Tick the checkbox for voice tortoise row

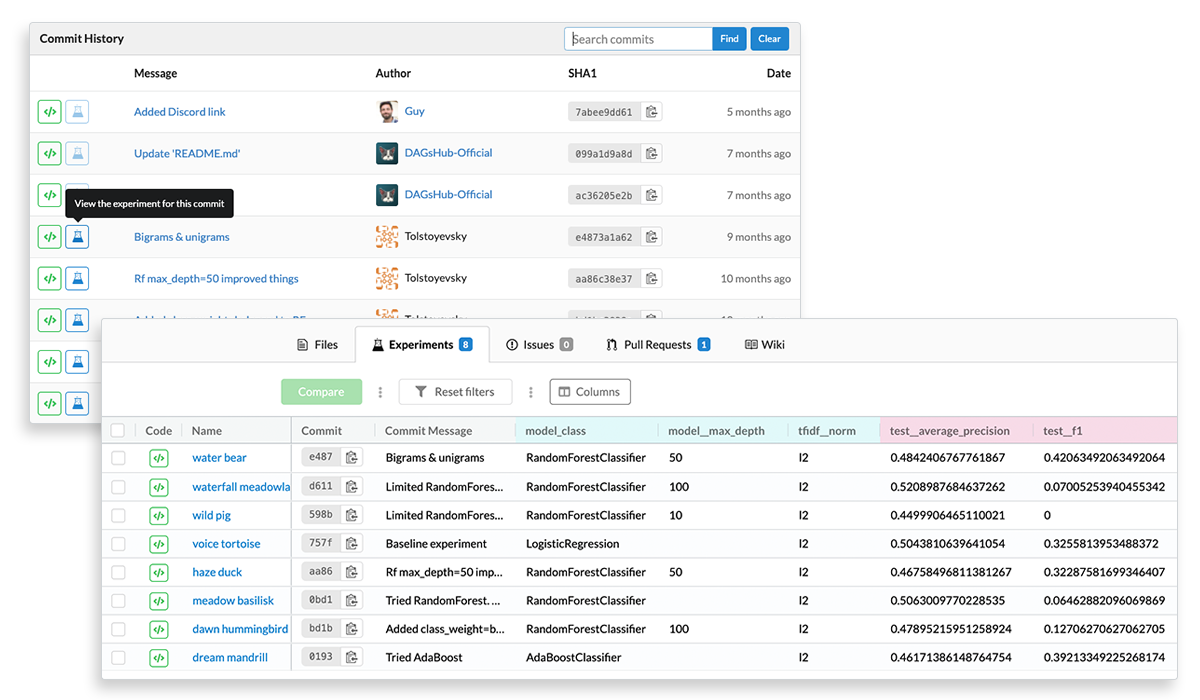[x=118, y=544]
